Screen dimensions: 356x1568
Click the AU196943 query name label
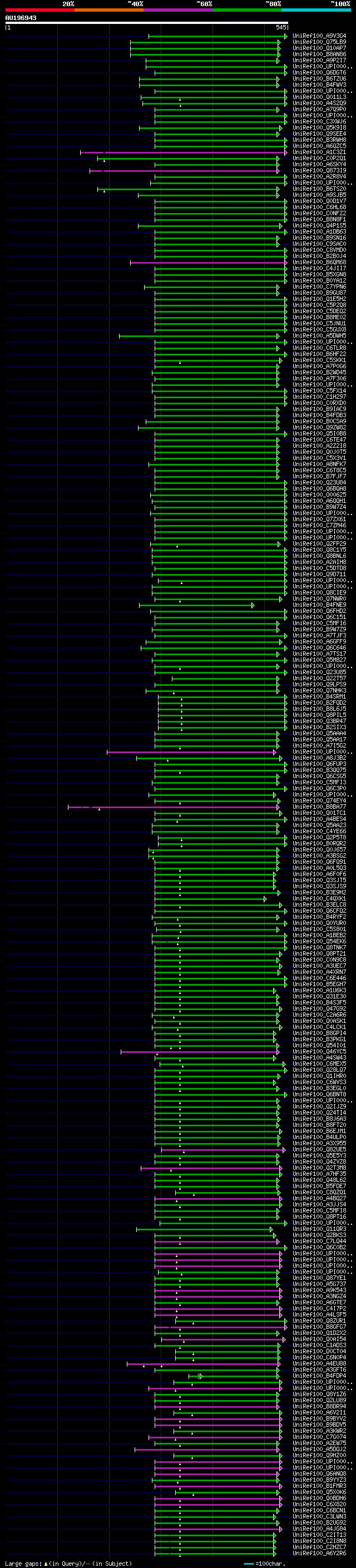(21, 18)
